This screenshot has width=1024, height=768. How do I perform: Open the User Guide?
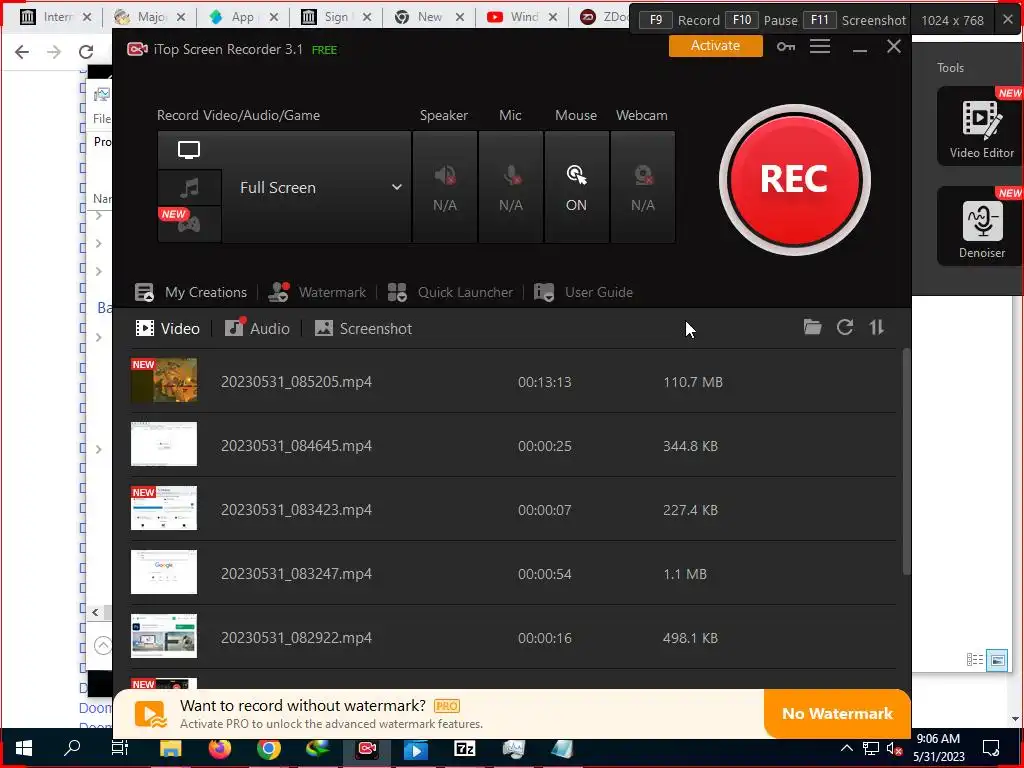pos(583,292)
